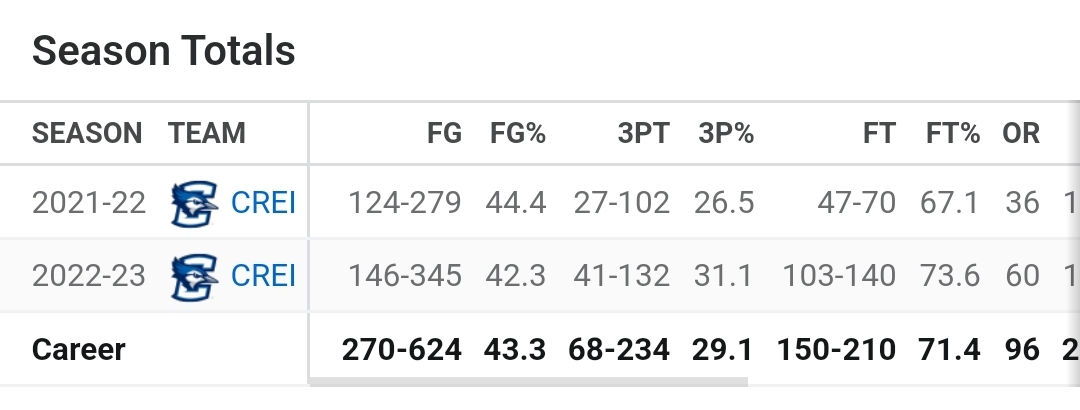Click Creighton logo in 2022-23 row

[x=194, y=277]
